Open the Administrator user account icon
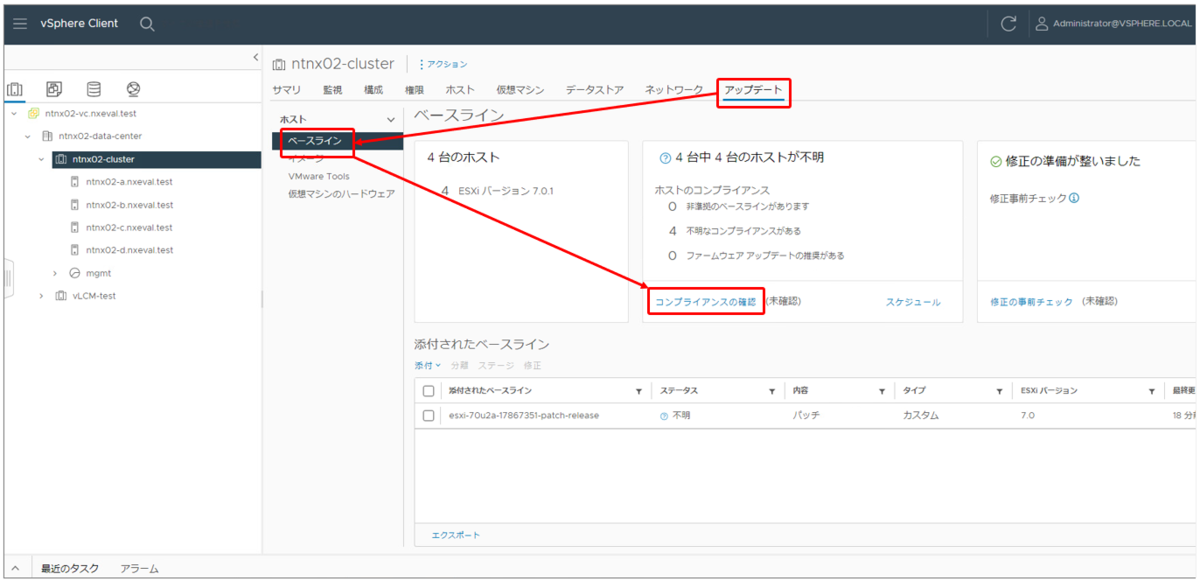Viewport: 1200px width, 581px height. [x=1042, y=23]
